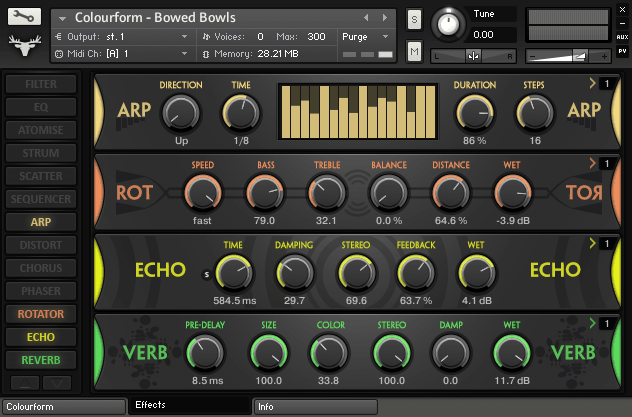Switch to the Colourform tab
The image size is (632, 417).
(x=62, y=407)
